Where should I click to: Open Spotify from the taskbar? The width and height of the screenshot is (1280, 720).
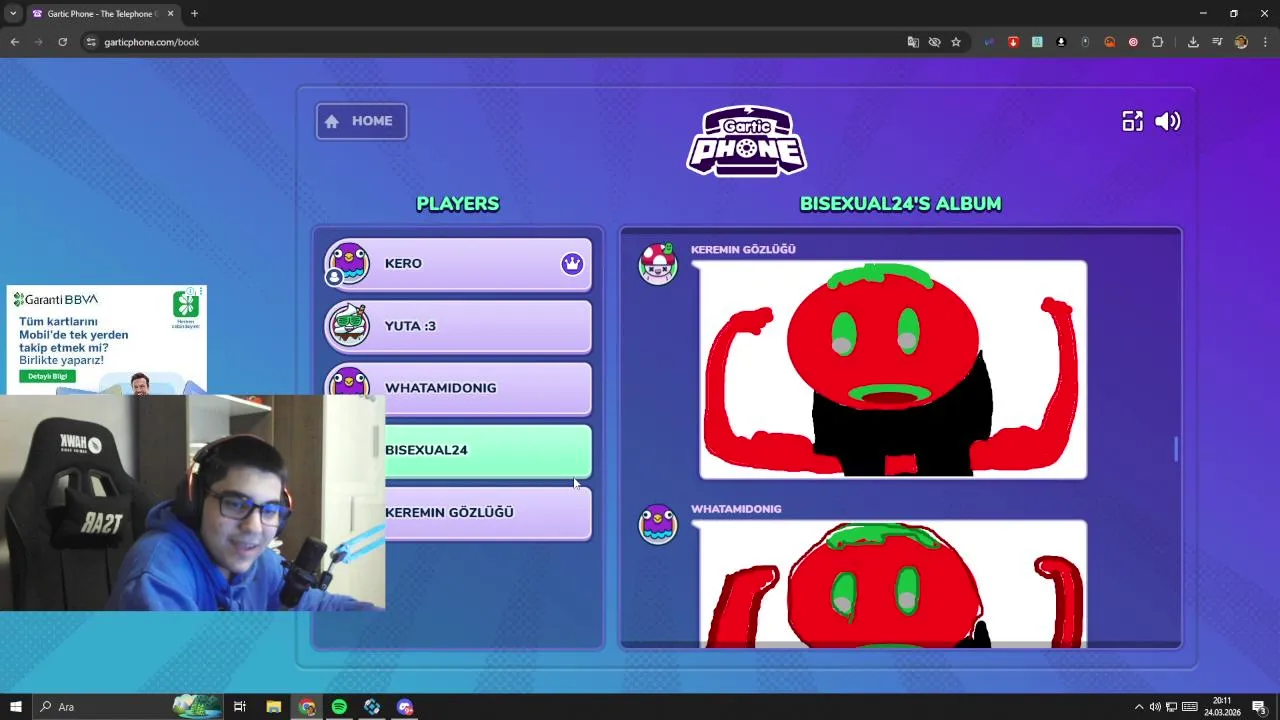coord(339,707)
